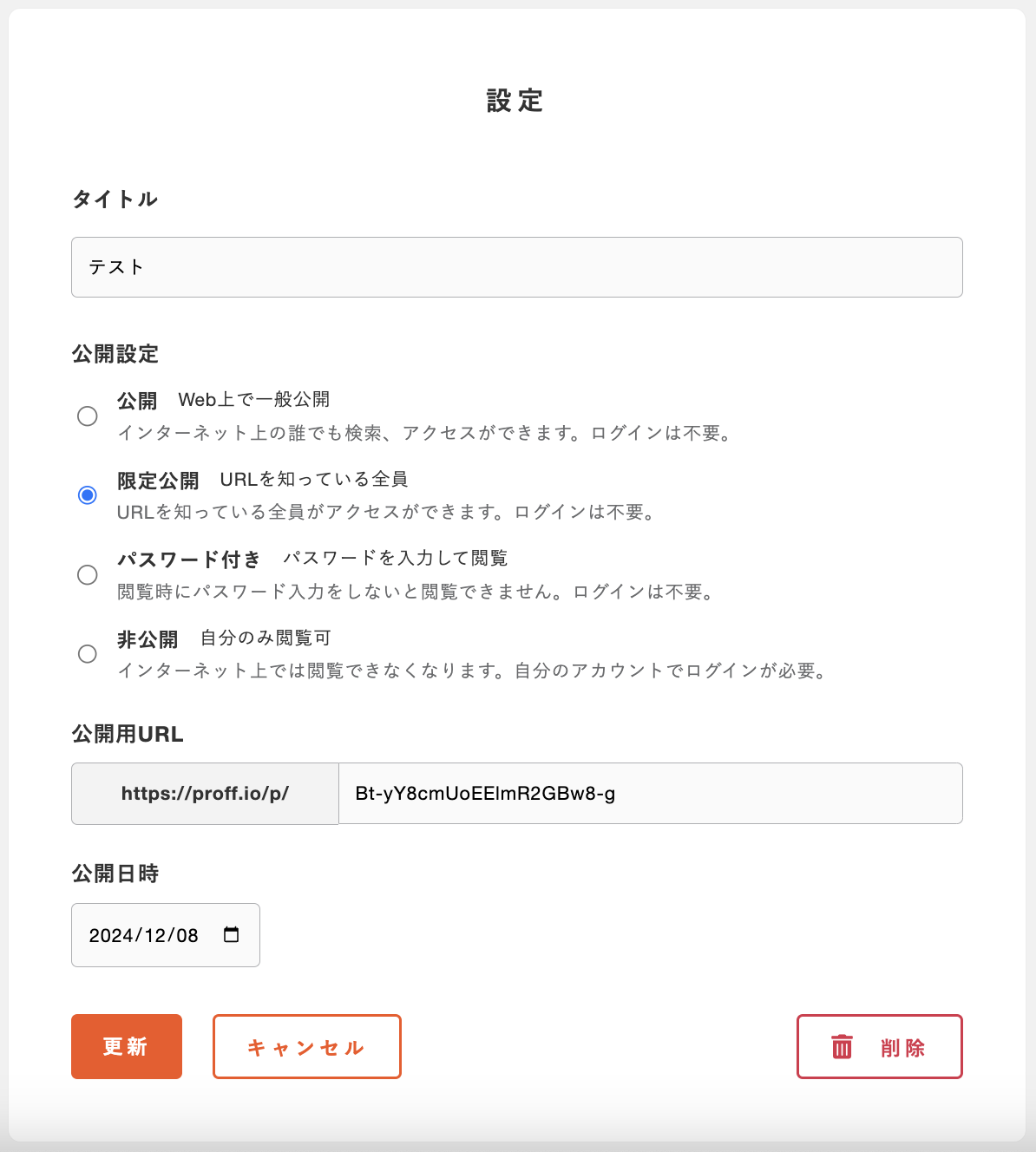1036x1152 pixels.
Task: Choose the 非公開 radio option
Action: [x=88, y=654]
